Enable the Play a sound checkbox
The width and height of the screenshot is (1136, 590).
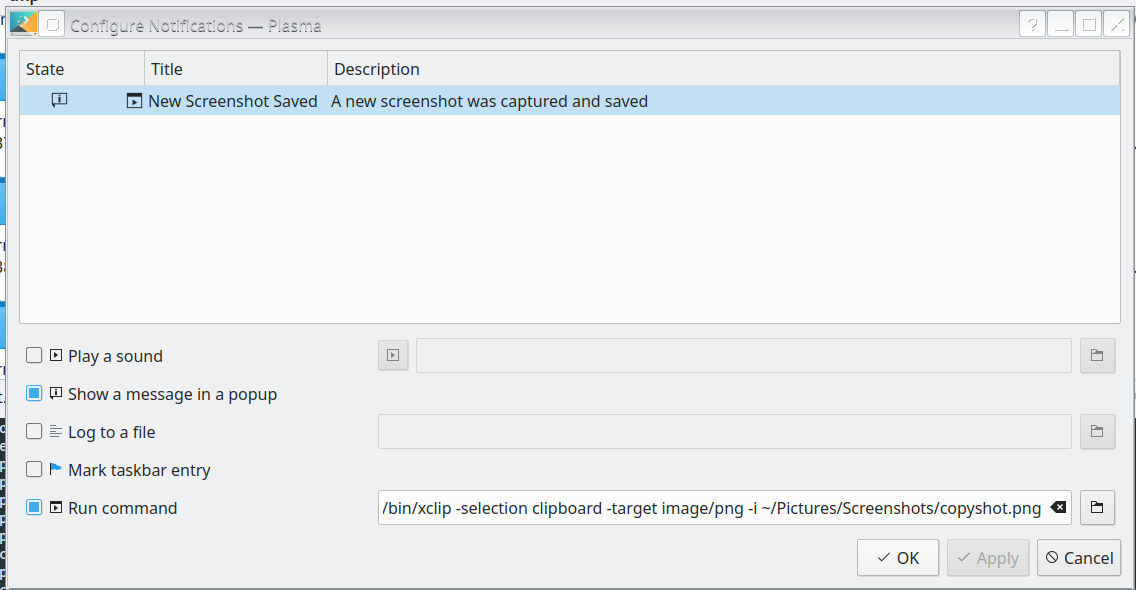click(35, 355)
